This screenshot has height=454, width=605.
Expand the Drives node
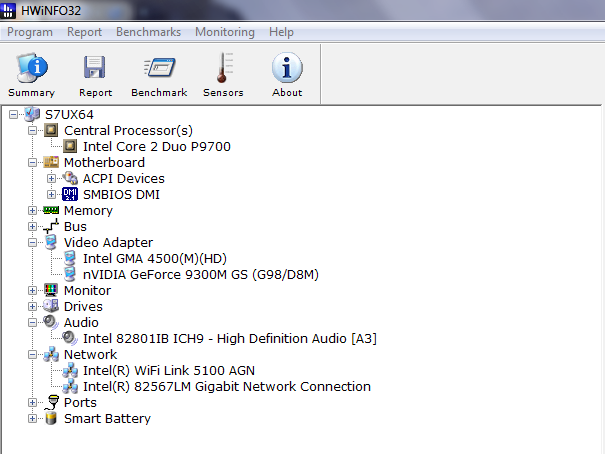[x=32, y=307]
